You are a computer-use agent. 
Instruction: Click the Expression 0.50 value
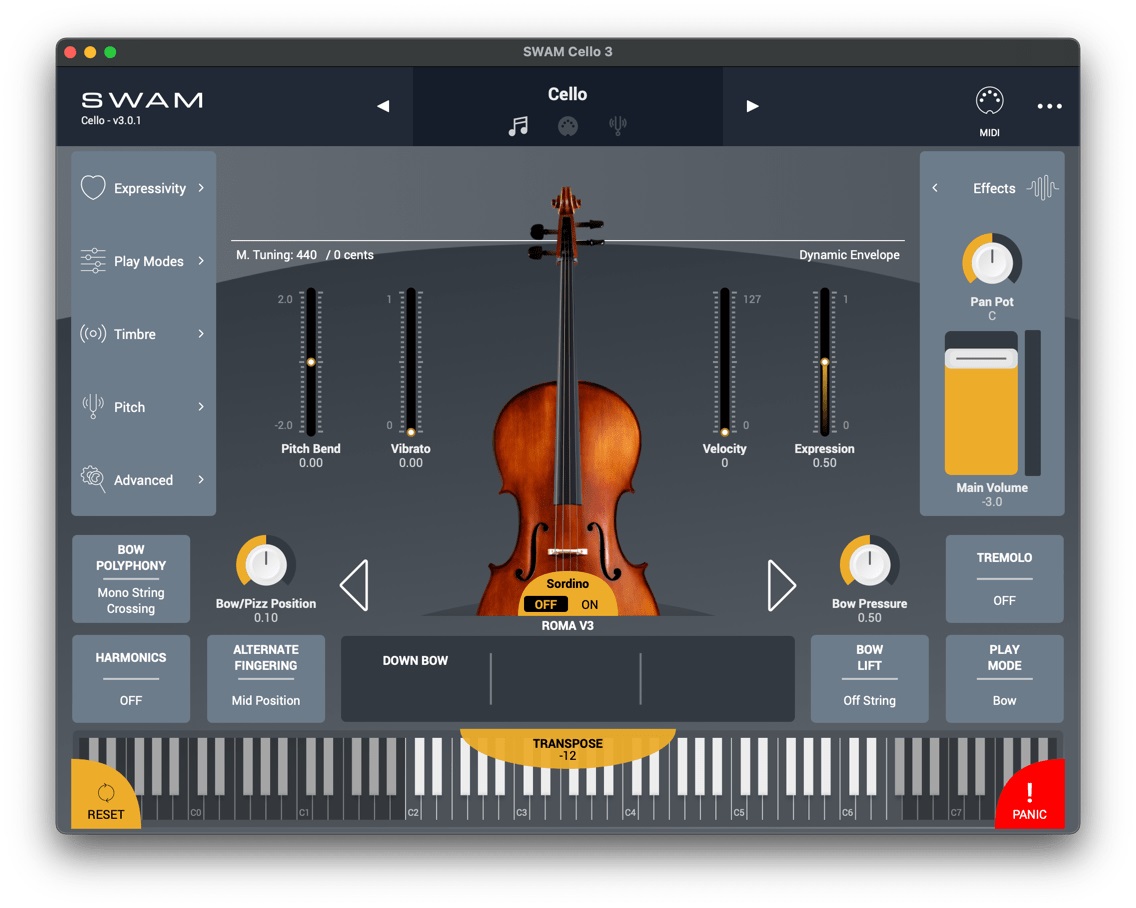click(824, 463)
